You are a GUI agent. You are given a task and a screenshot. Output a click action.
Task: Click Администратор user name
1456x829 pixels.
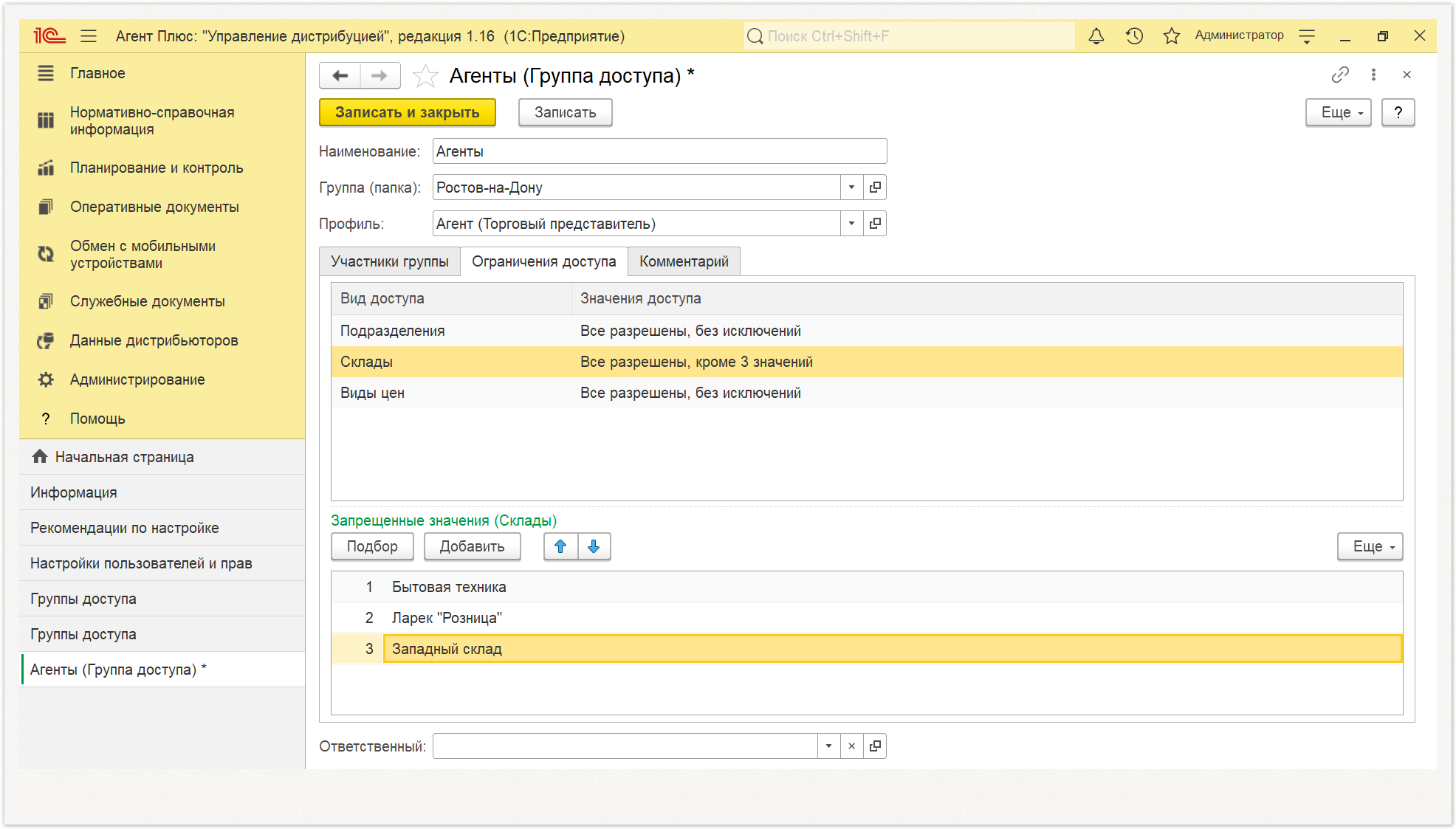(1239, 35)
